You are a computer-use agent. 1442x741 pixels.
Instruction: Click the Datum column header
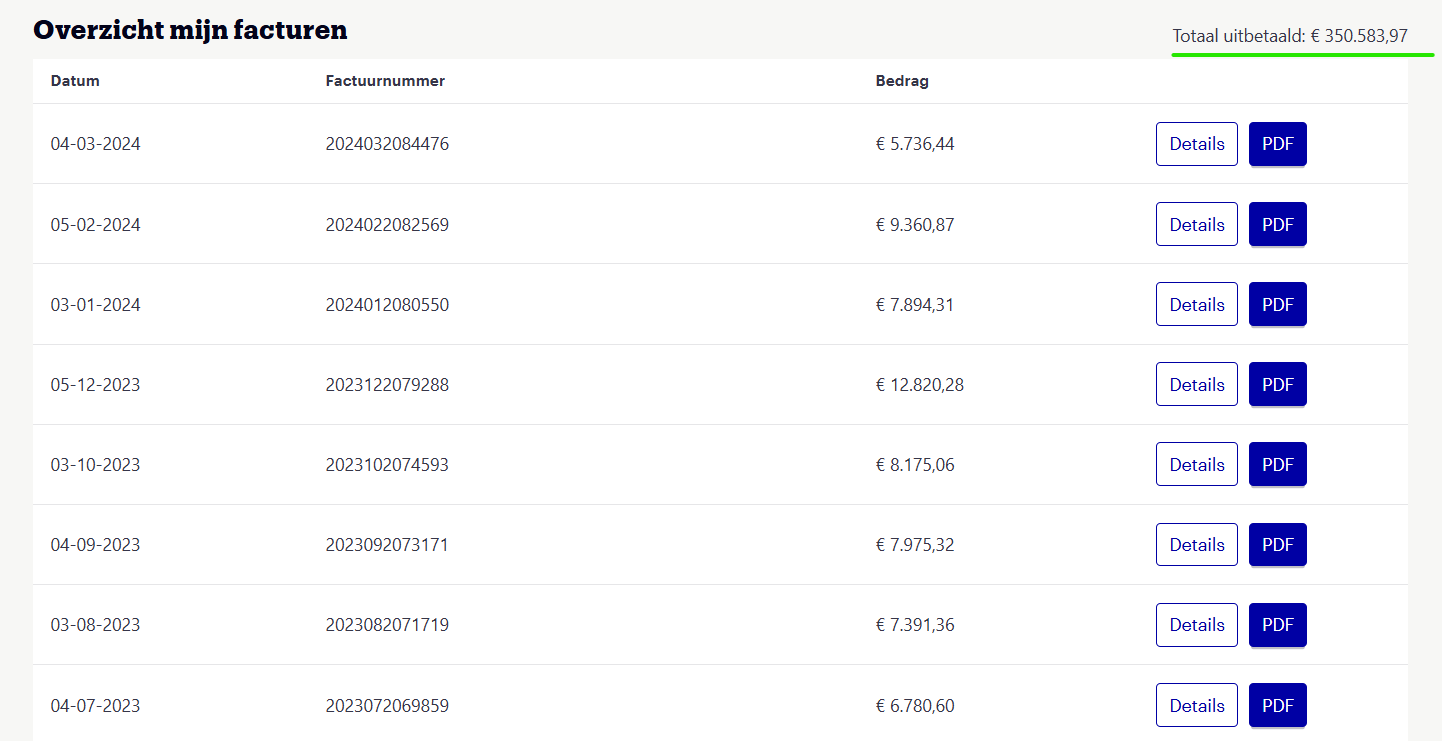coord(75,81)
